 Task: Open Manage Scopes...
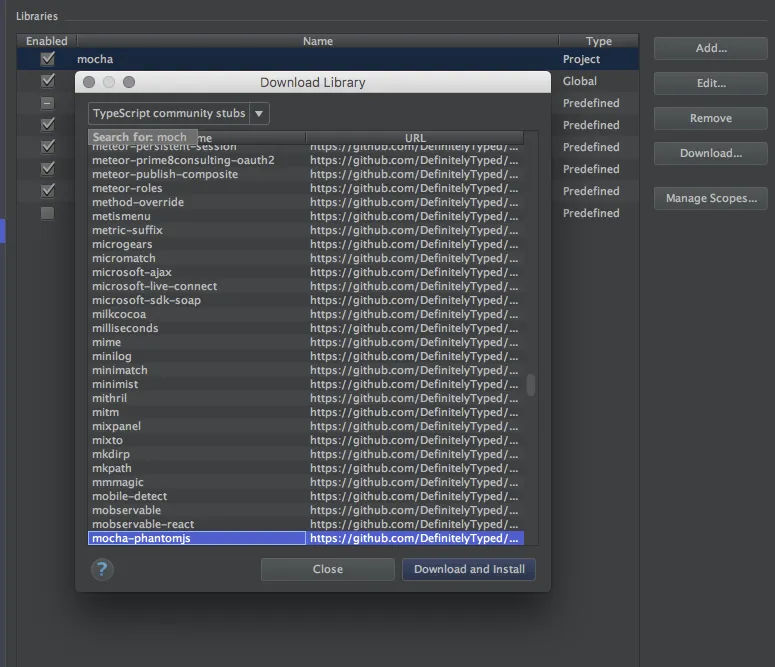click(710, 198)
